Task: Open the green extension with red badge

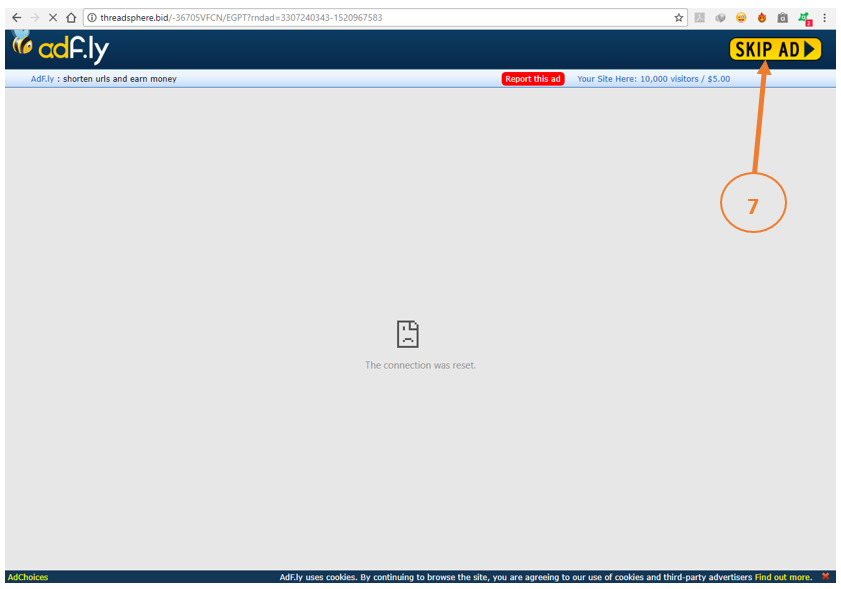Action: tap(805, 19)
